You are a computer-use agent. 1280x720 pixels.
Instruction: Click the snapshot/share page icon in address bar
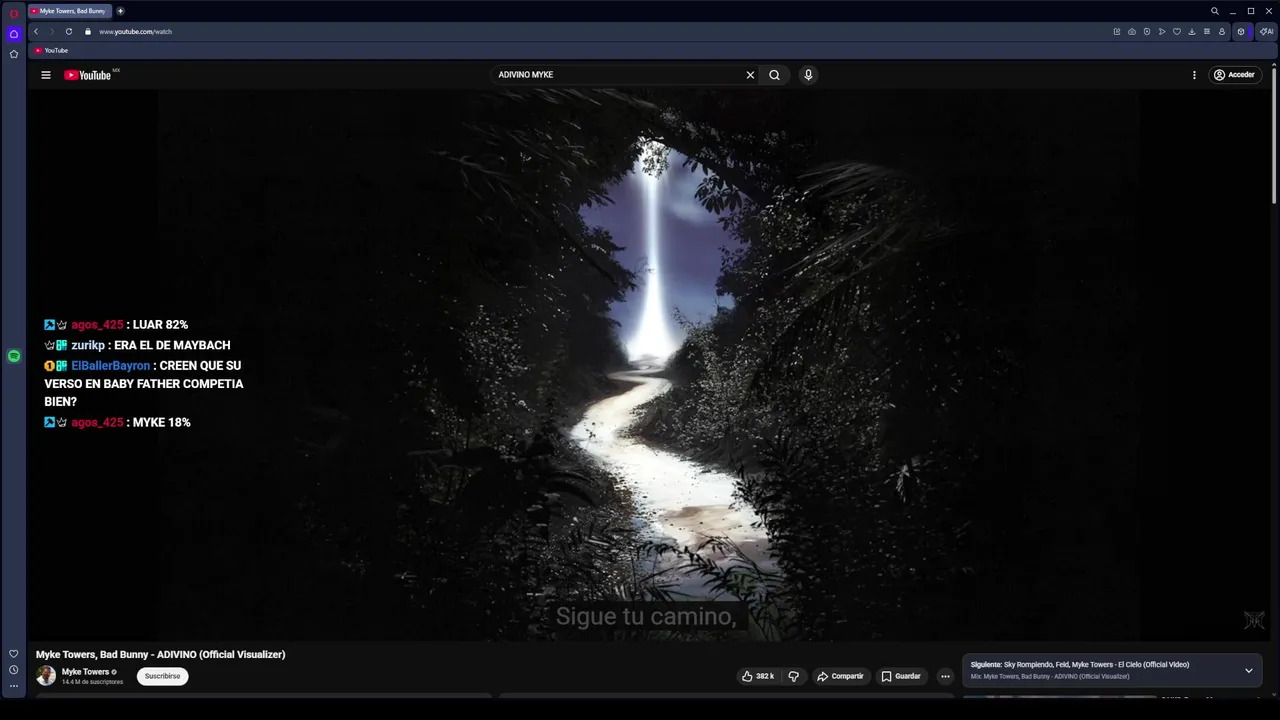[1117, 31]
